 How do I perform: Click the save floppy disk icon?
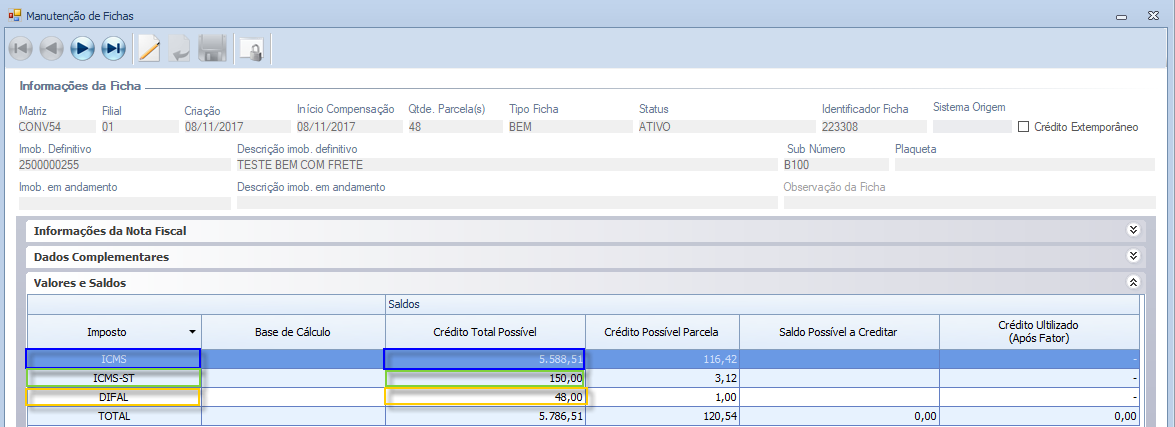click(x=211, y=48)
